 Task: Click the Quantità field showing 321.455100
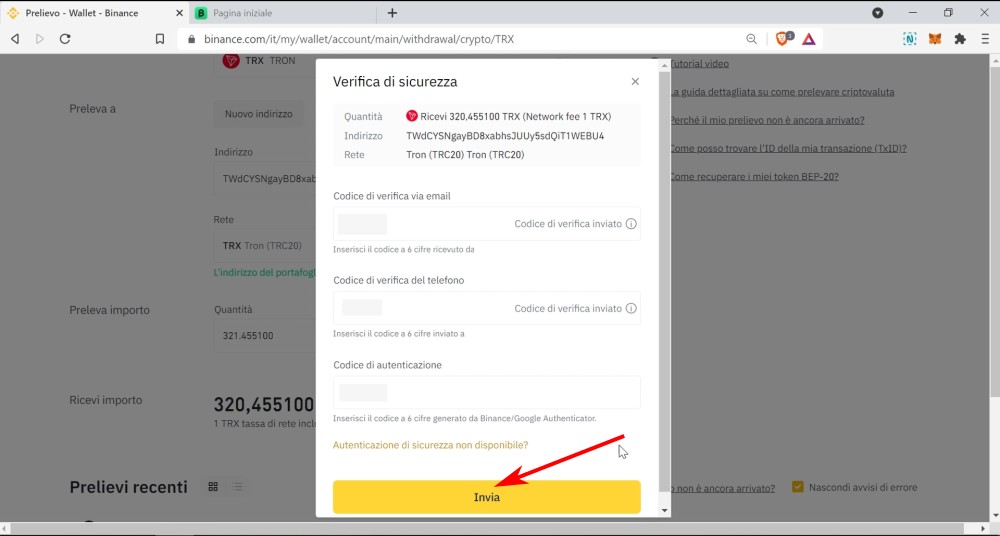[265, 336]
